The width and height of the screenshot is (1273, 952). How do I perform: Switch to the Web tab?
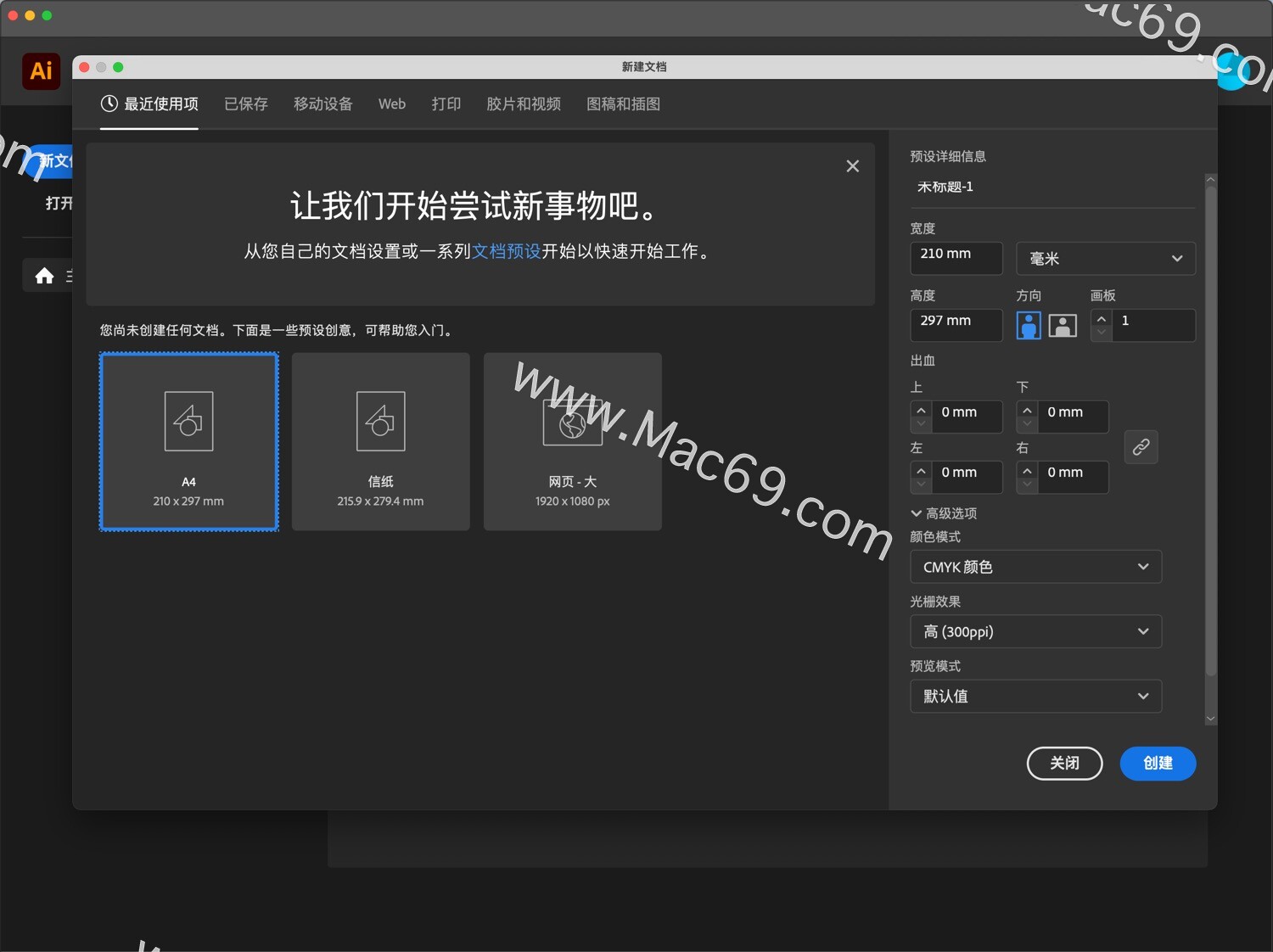tap(391, 104)
